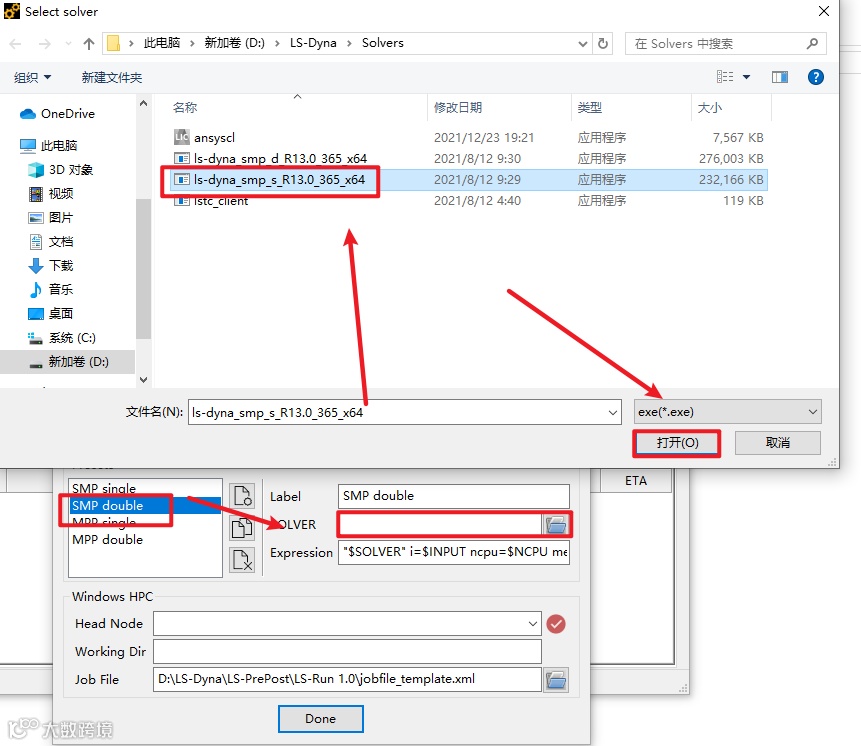Select 此电脑 in navigation pane
The image size is (861, 746).
48,145
